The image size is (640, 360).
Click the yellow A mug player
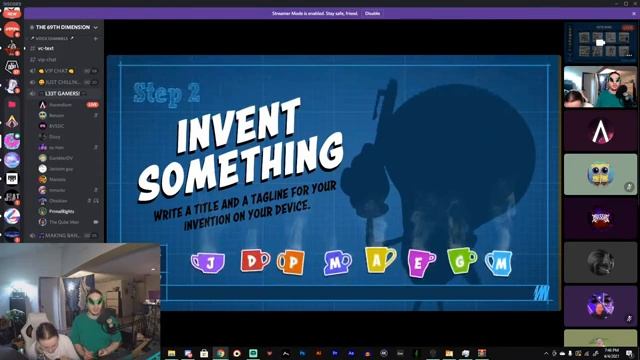(x=380, y=259)
